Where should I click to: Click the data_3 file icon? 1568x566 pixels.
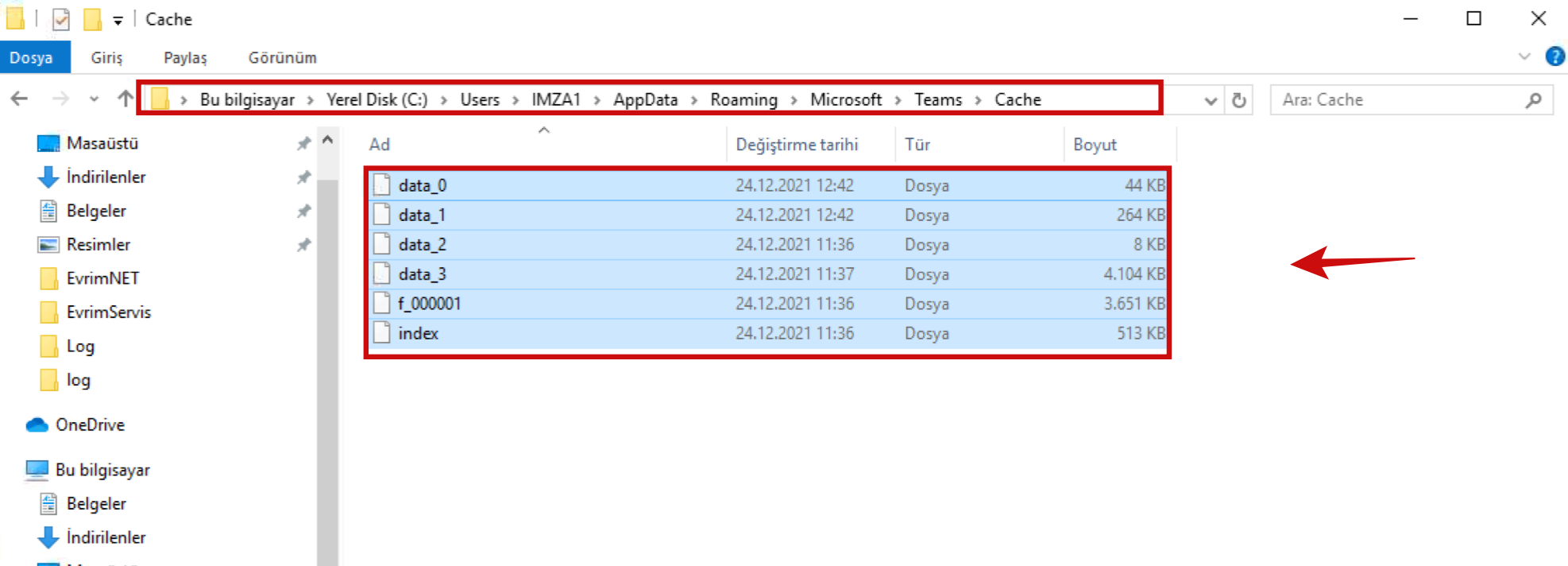pos(382,274)
